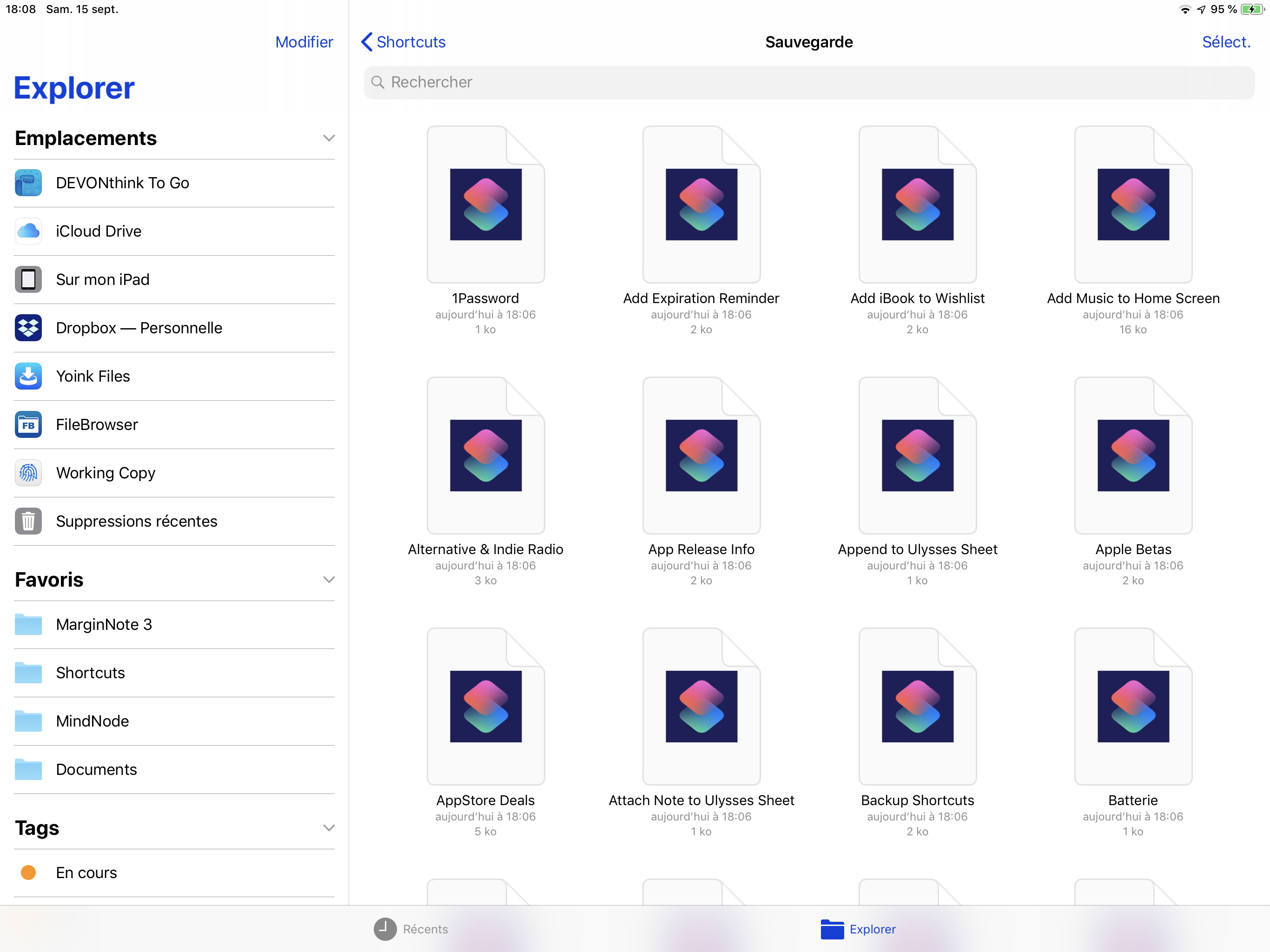Collapse the Tags section chevron
Viewport: 1270px width, 952px height.
328,827
